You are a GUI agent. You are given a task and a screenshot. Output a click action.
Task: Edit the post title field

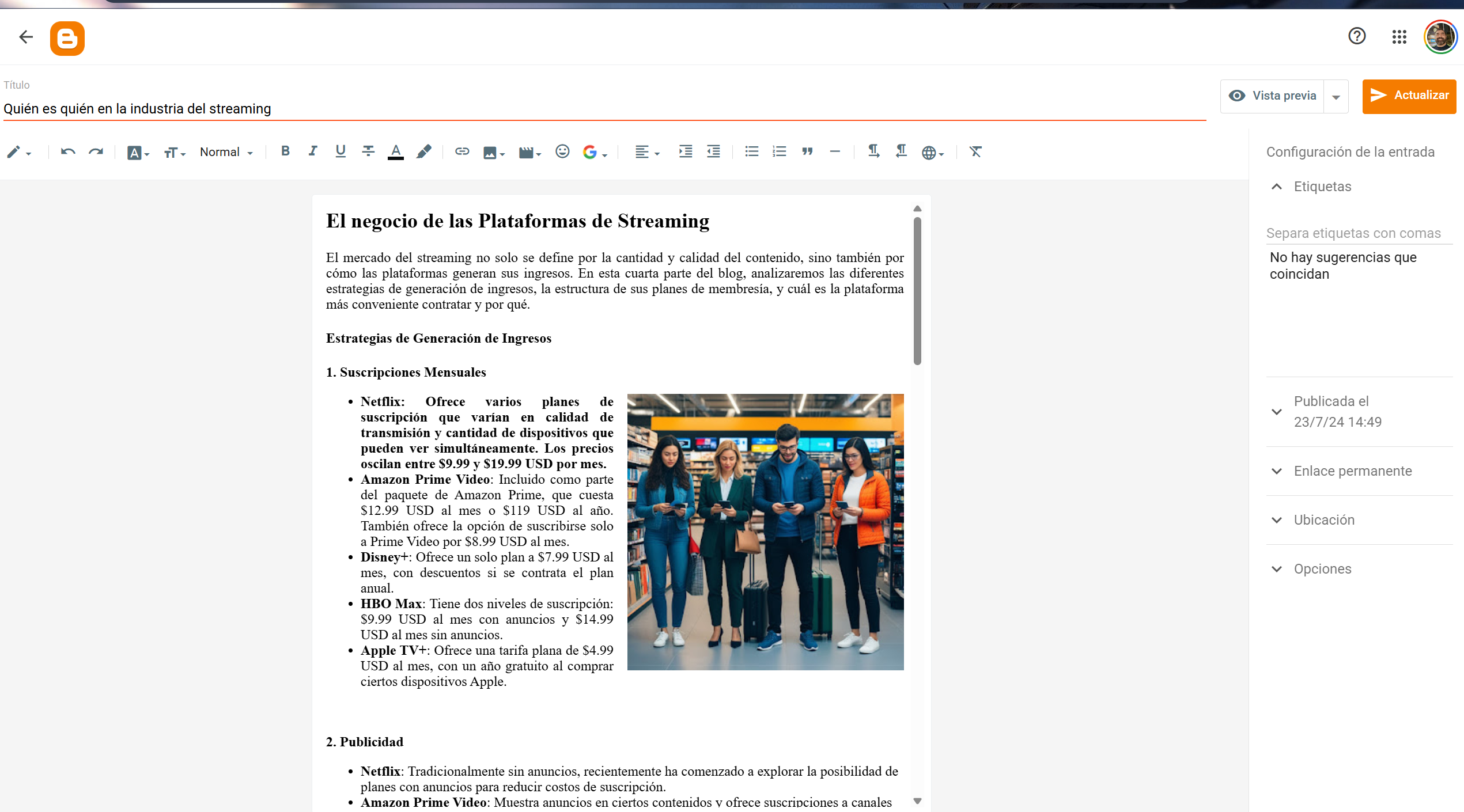pos(604,109)
